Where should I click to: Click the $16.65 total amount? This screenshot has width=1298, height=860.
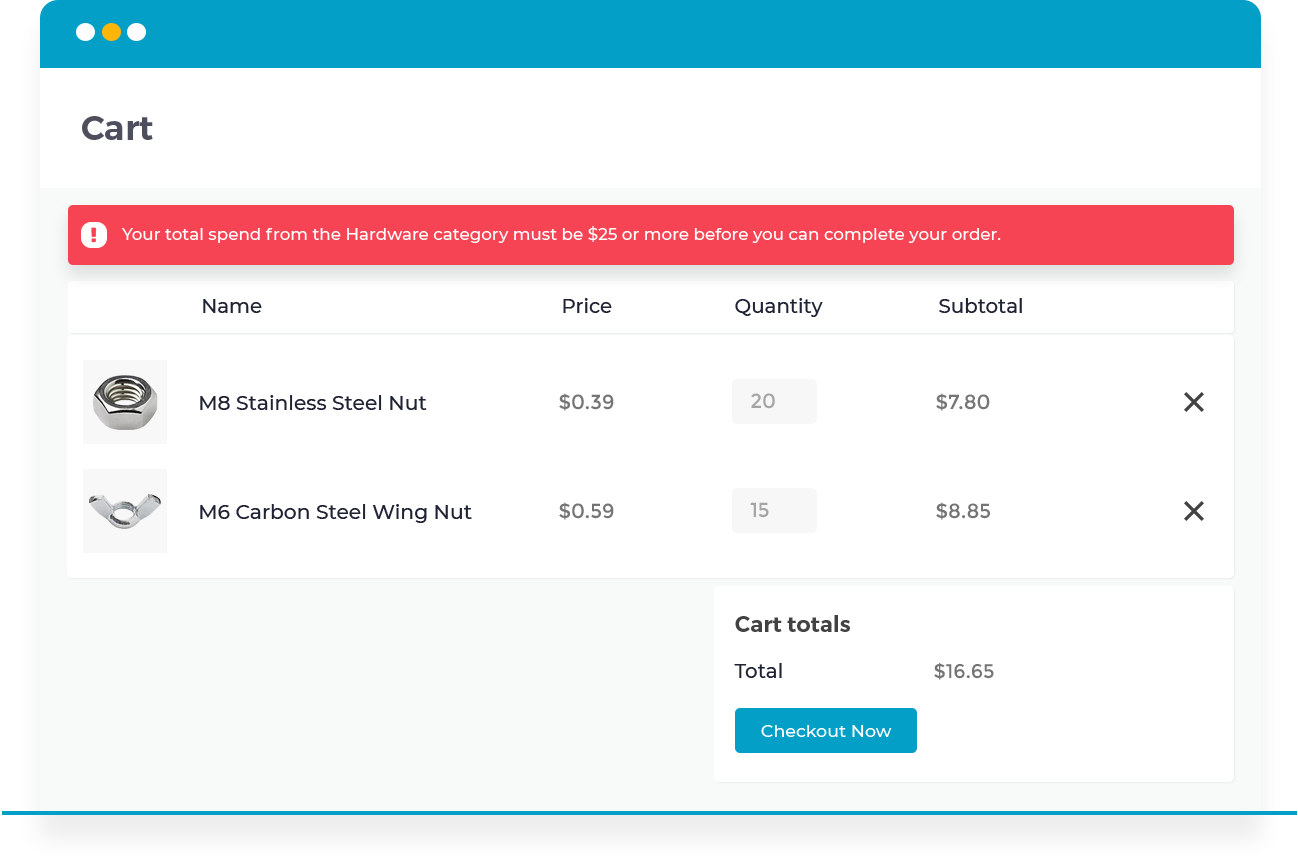coord(963,671)
